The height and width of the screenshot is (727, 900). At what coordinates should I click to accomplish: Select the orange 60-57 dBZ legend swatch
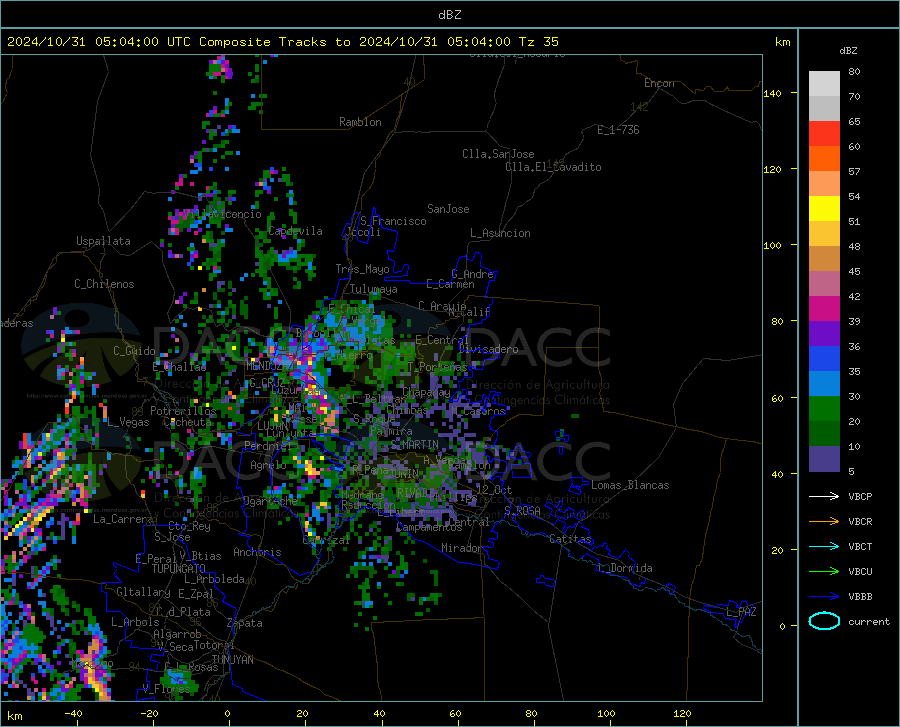tap(824, 159)
